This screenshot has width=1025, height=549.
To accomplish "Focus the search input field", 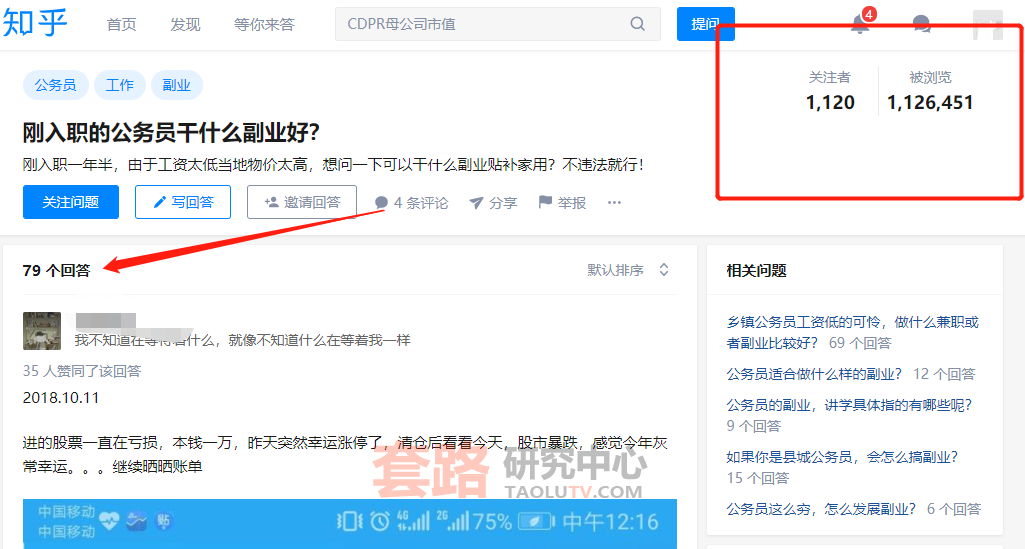I will [480, 24].
